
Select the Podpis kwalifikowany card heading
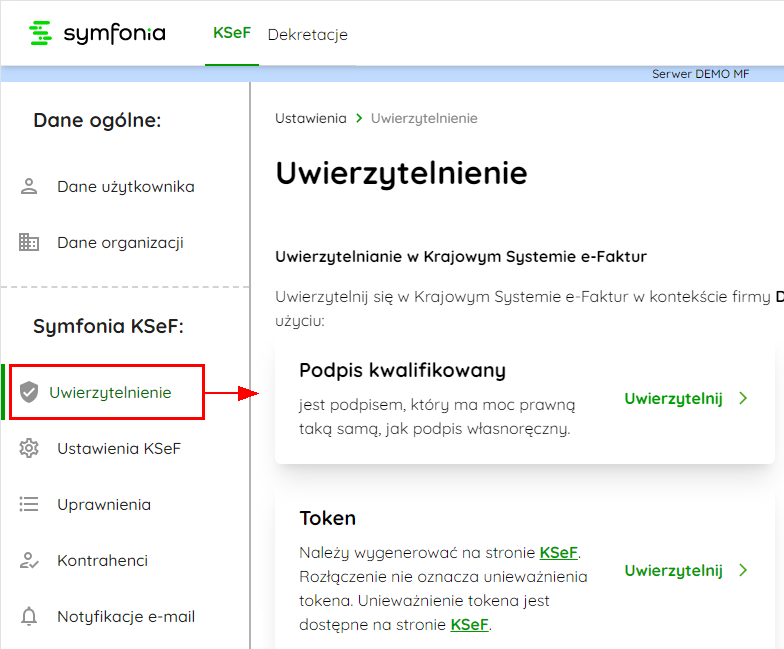pyautogui.click(x=402, y=370)
